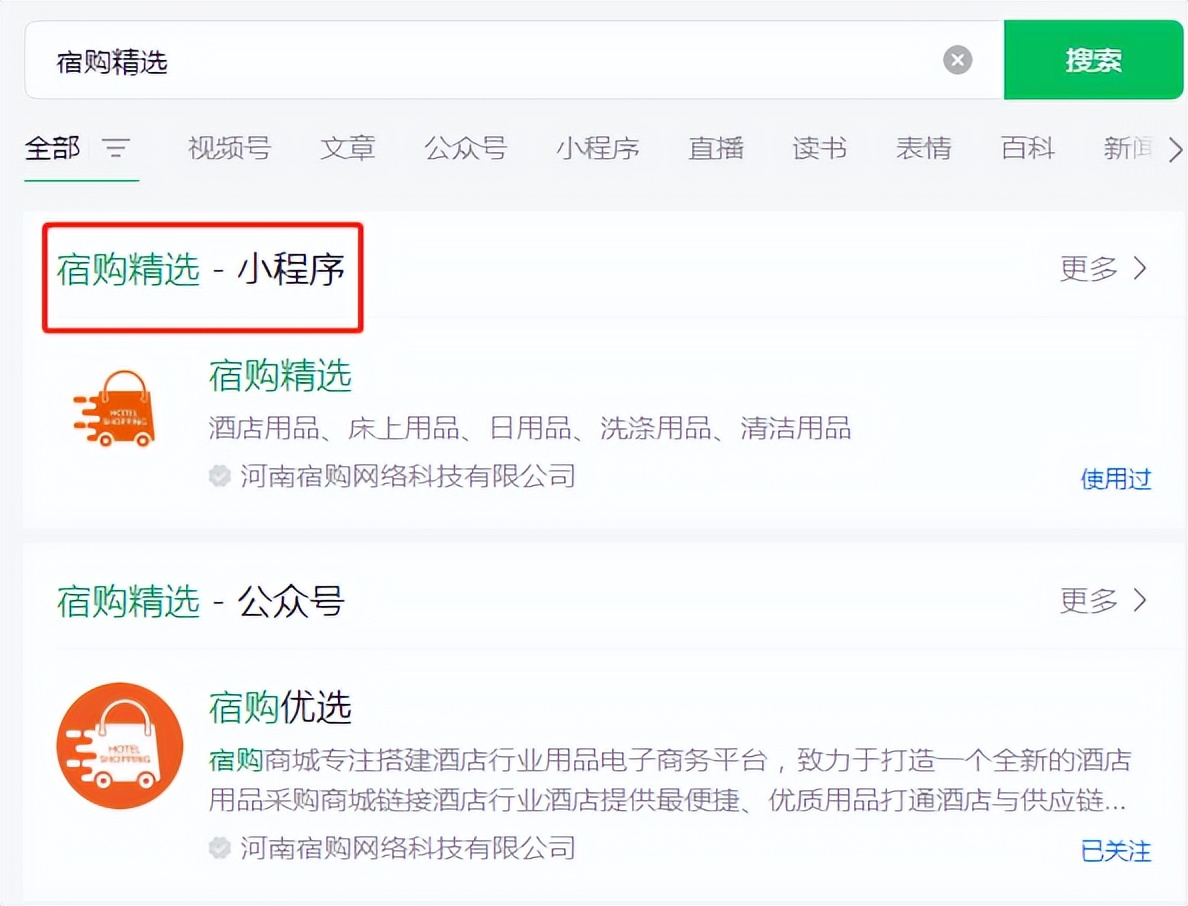Open the 公众号 category tab
This screenshot has height=906, width=1188.
click(465, 146)
